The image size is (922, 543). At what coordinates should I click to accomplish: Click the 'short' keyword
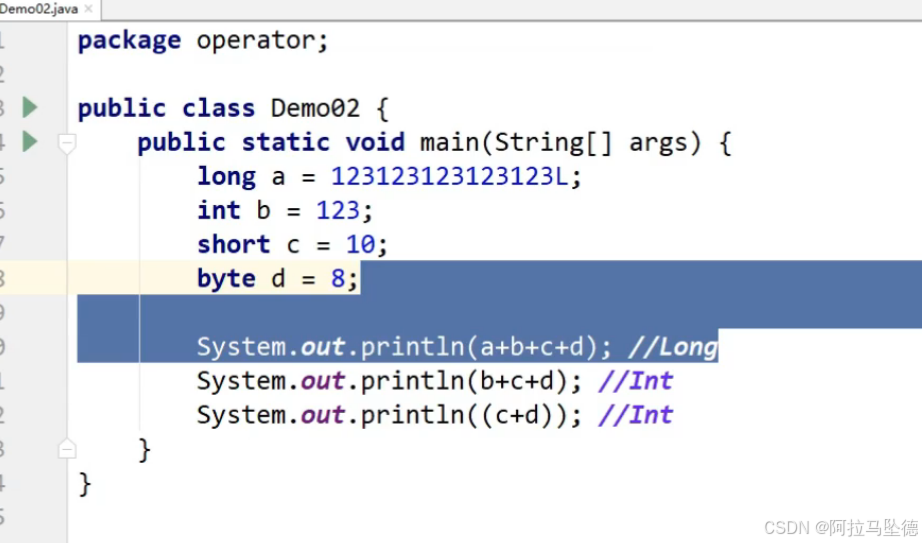(233, 245)
